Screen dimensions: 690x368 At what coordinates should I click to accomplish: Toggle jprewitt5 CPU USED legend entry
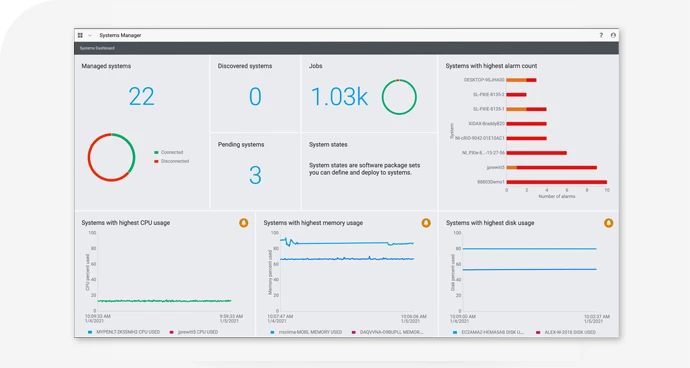194,332
